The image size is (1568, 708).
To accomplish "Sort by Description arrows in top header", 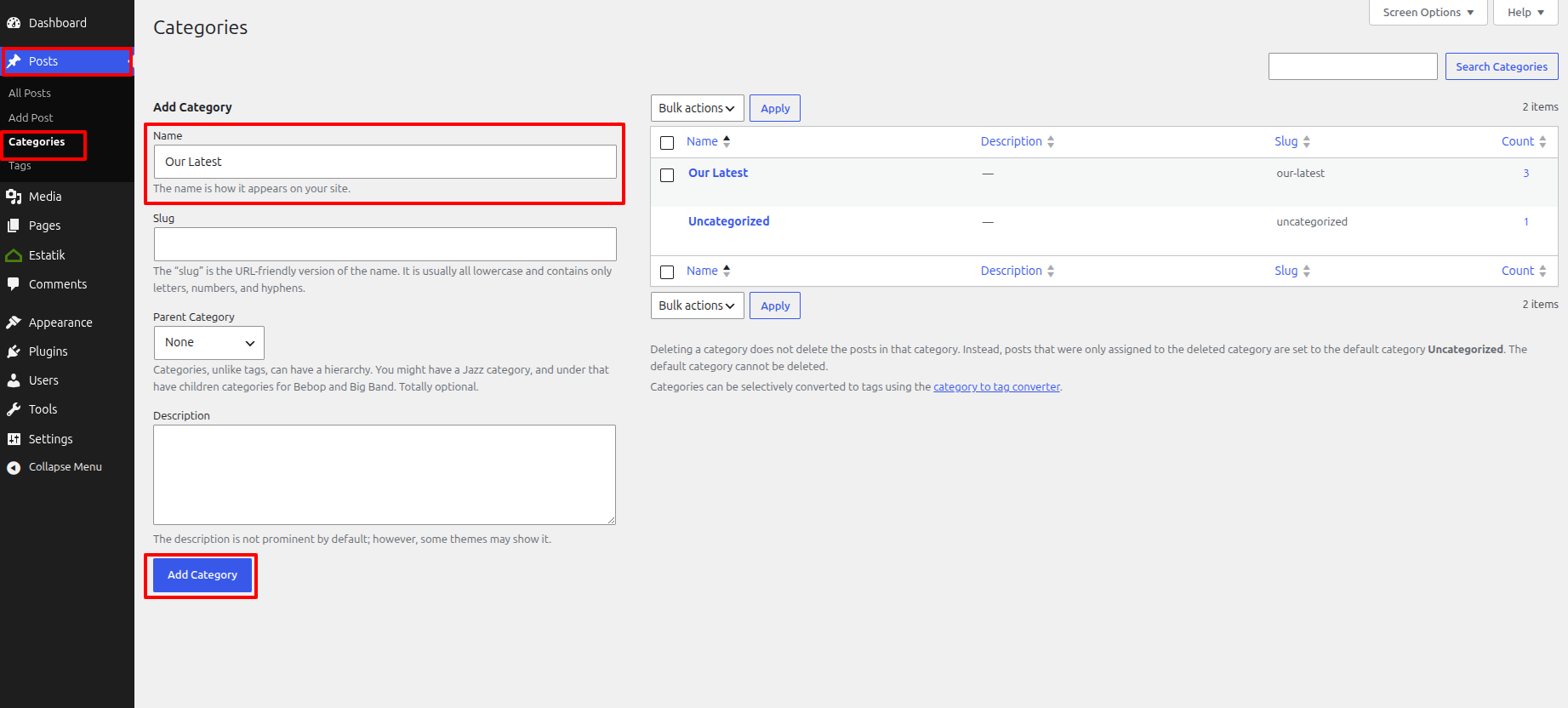I will click(1051, 141).
